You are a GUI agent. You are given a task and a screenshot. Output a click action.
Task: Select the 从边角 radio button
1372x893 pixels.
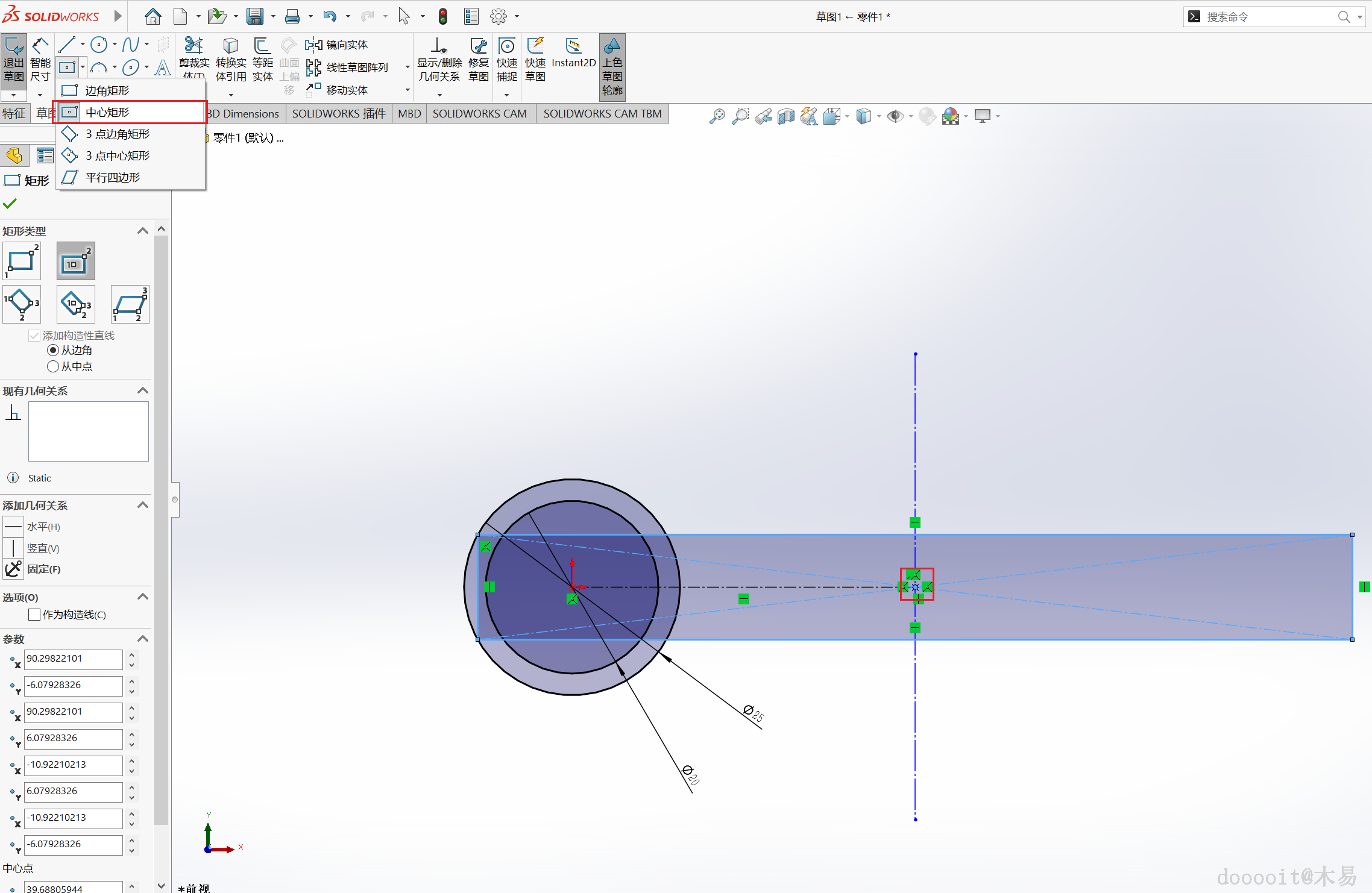pos(53,350)
